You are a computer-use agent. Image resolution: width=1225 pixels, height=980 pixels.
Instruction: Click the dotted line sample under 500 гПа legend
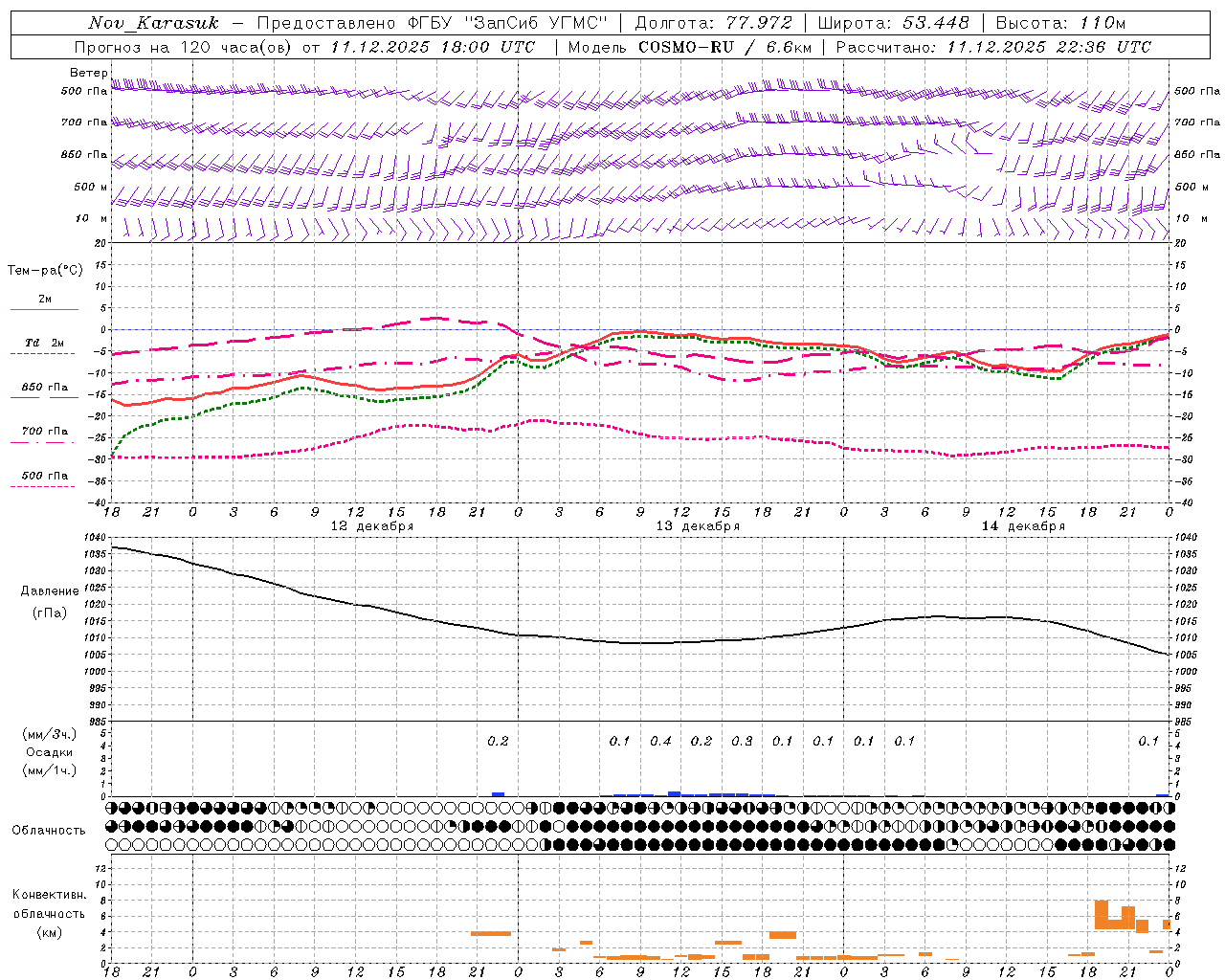42,486
